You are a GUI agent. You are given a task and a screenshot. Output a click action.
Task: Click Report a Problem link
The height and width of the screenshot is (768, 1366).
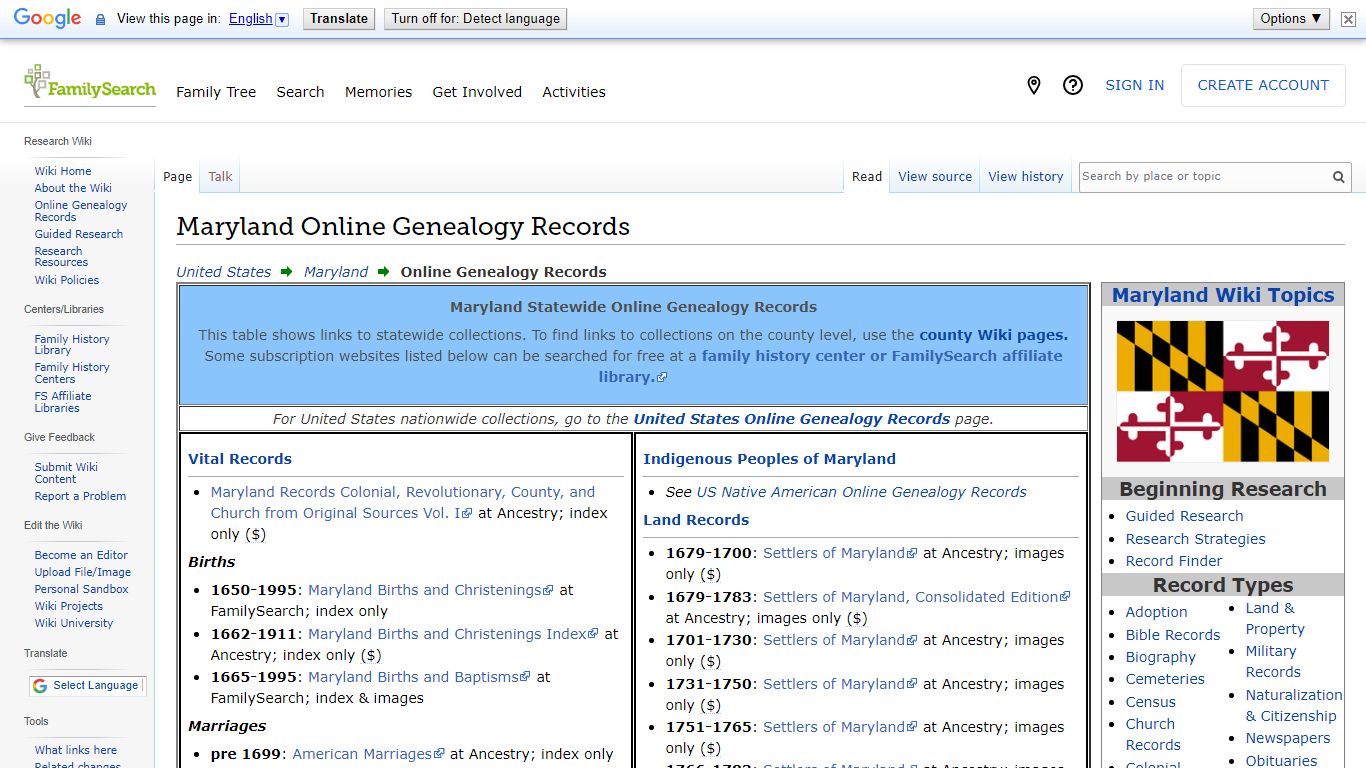tap(80, 496)
